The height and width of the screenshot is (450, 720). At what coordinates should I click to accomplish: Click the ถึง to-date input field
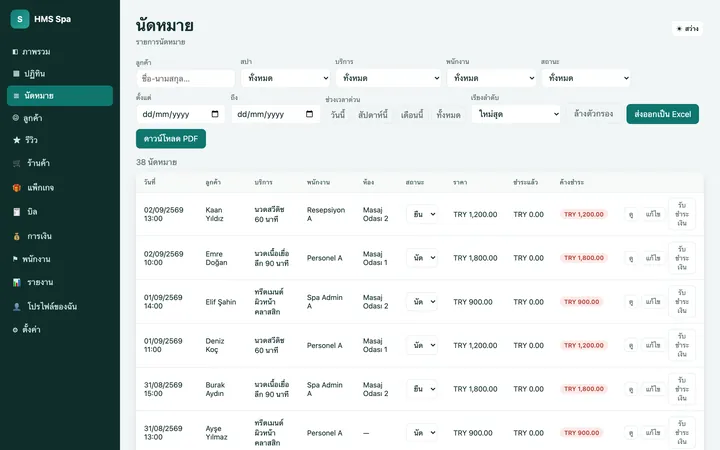pos(276,114)
